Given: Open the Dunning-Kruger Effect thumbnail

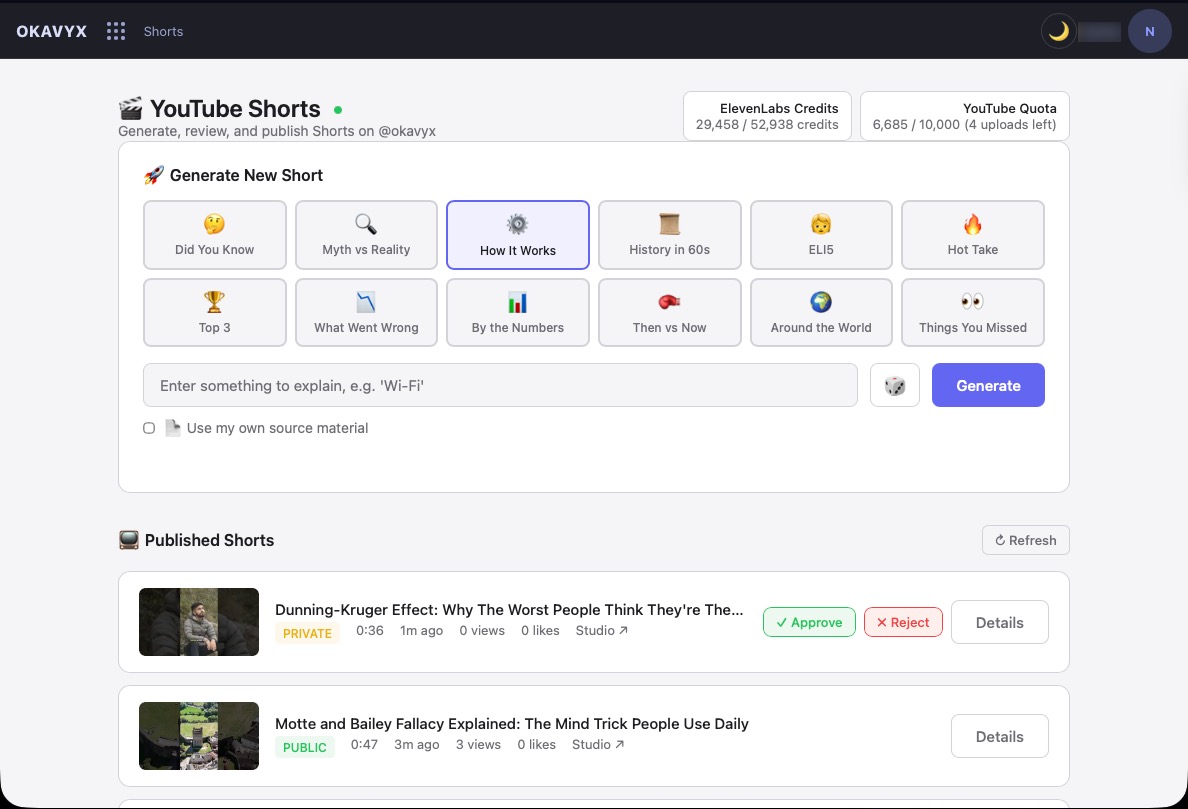Looking at the screenshot, I should coord(199,622).
